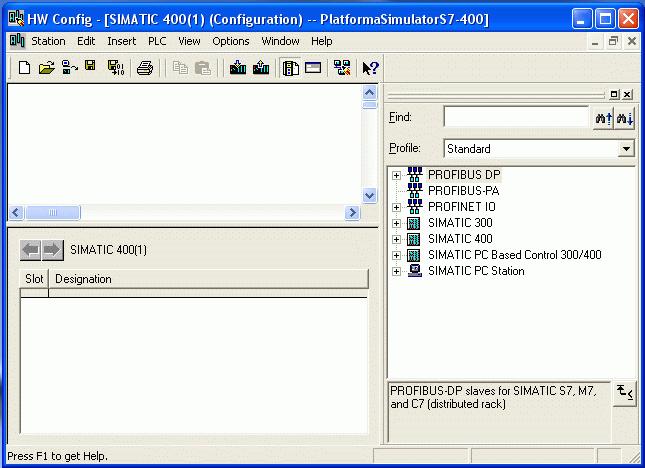Open the Help menu
Viewport: 645px width, 468px height.
[322, 41]
